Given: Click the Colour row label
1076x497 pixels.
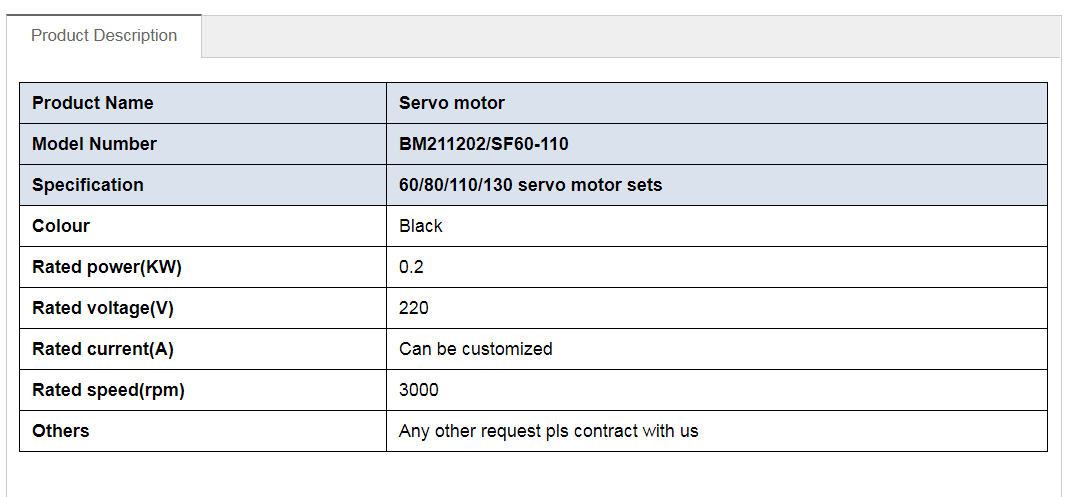Looking at the screenshot, I should tap(61, 226).
